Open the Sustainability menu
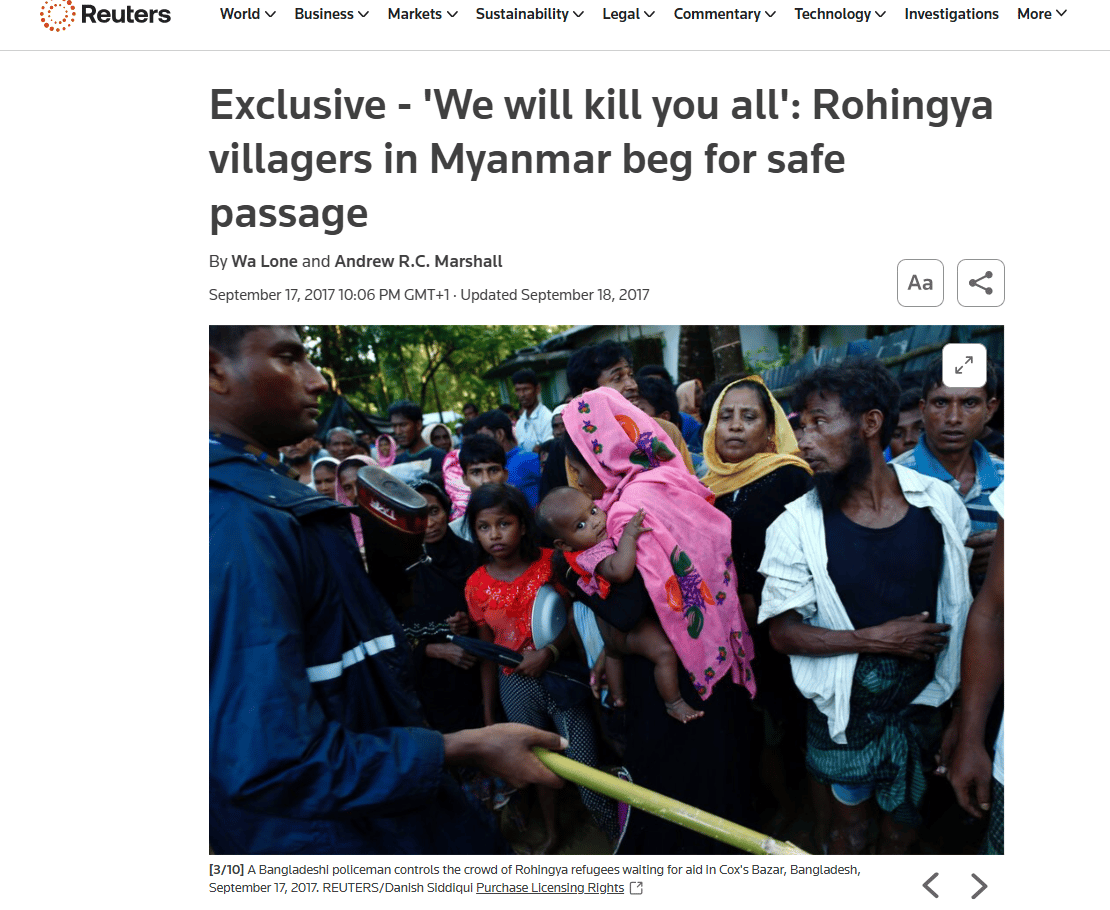This screenshot has height=910, width=1110. [x=530, y=14]
